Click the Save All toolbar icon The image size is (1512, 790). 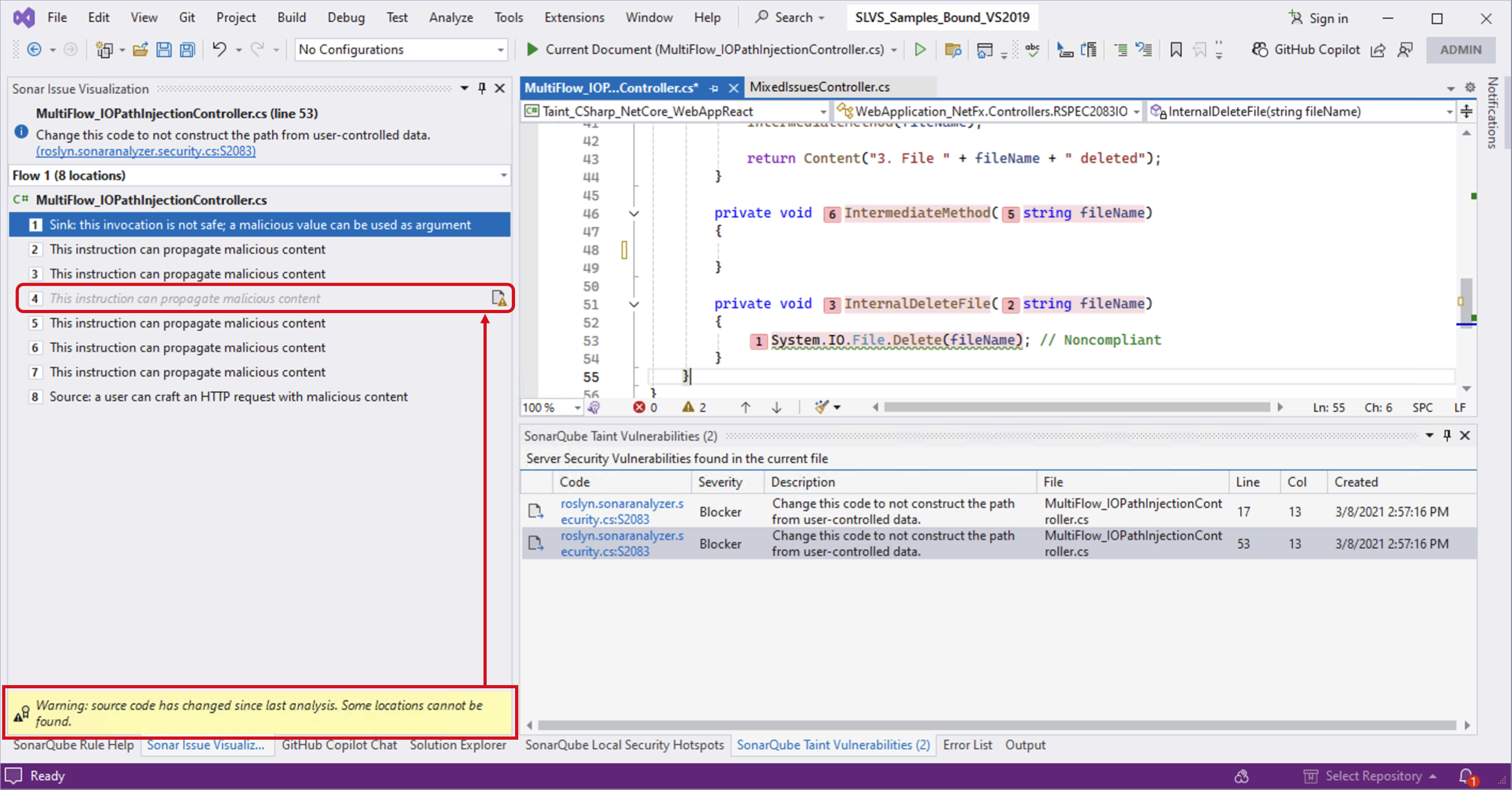(x=187, y=50)
